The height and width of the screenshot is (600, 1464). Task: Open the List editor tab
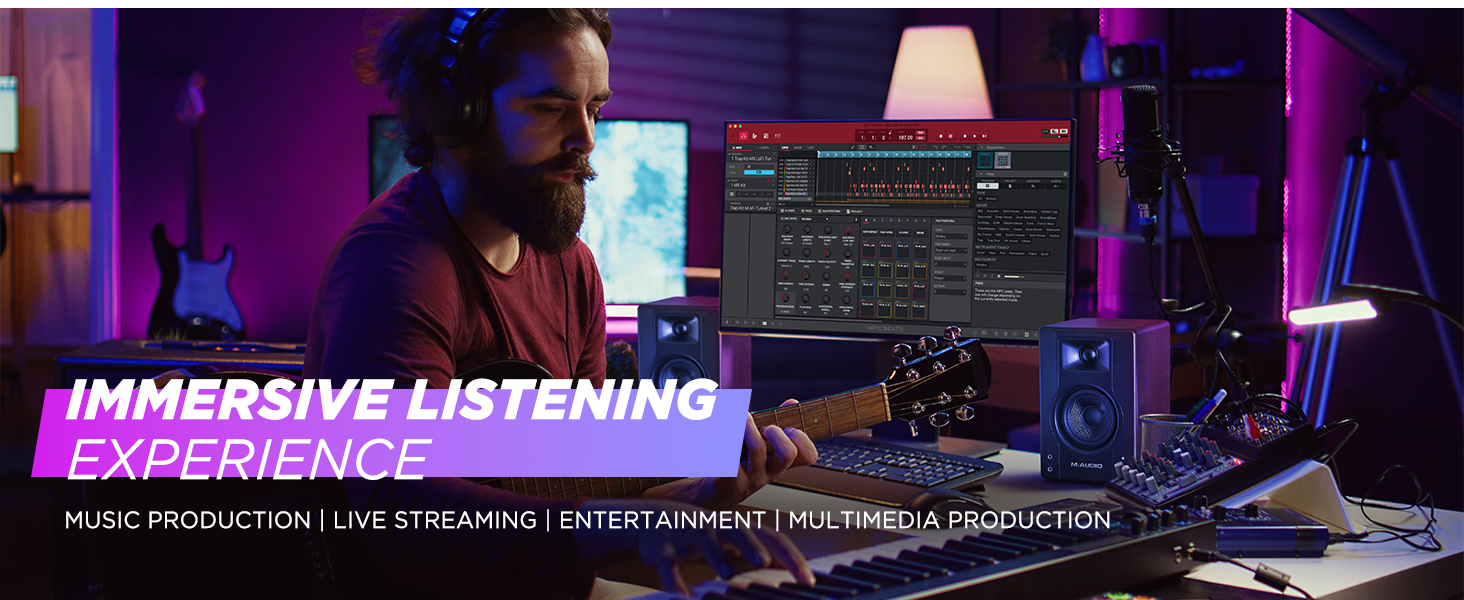click(811, 147)
